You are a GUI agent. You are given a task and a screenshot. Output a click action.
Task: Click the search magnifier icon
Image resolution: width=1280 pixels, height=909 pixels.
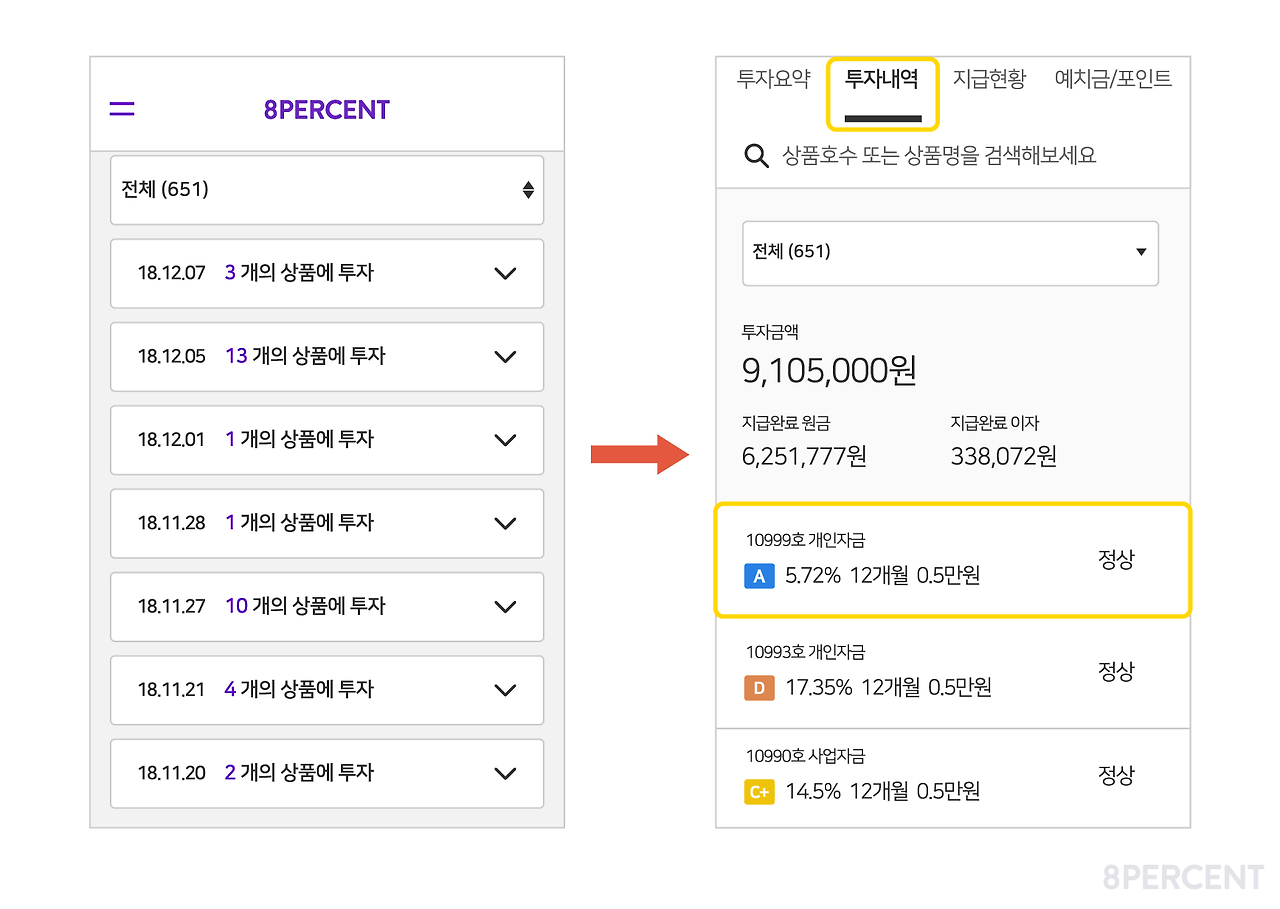(756, 155)
